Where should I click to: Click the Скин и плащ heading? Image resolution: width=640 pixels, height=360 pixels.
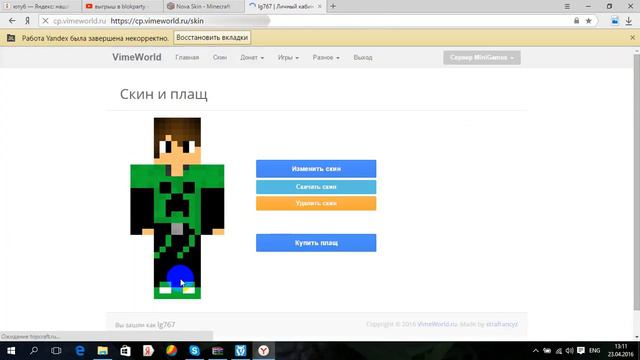click(x=164, y=94)
